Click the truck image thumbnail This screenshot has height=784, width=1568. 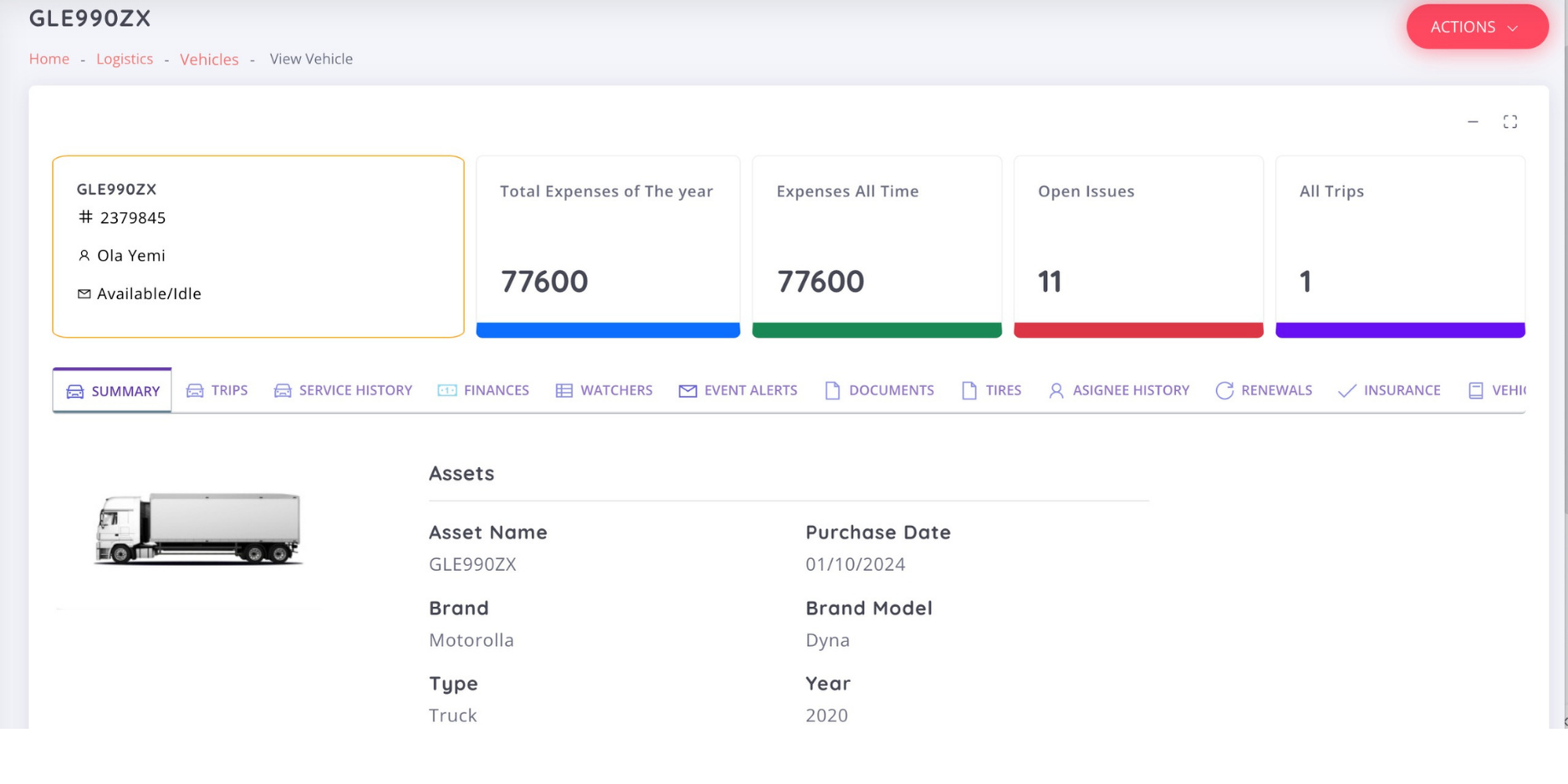click(198, 528)
